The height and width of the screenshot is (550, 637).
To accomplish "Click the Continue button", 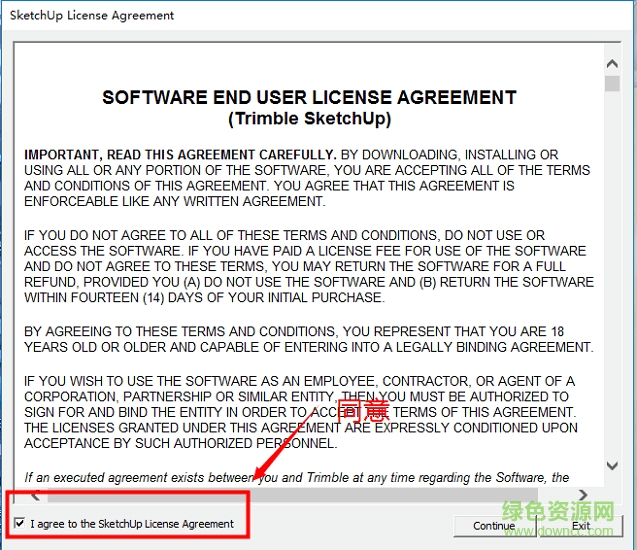I will click(494, 526).
